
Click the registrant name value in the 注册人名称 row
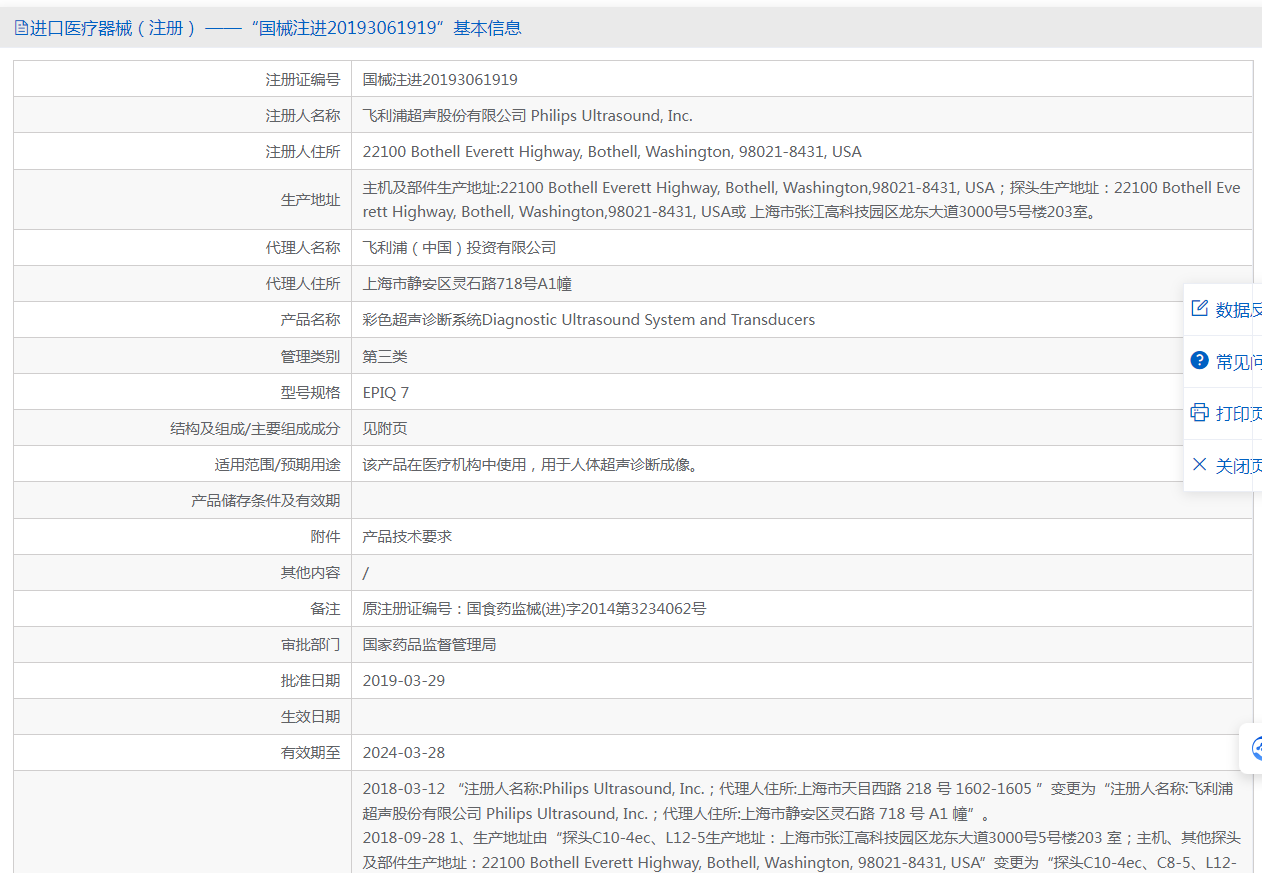click(x=527, y=116)
